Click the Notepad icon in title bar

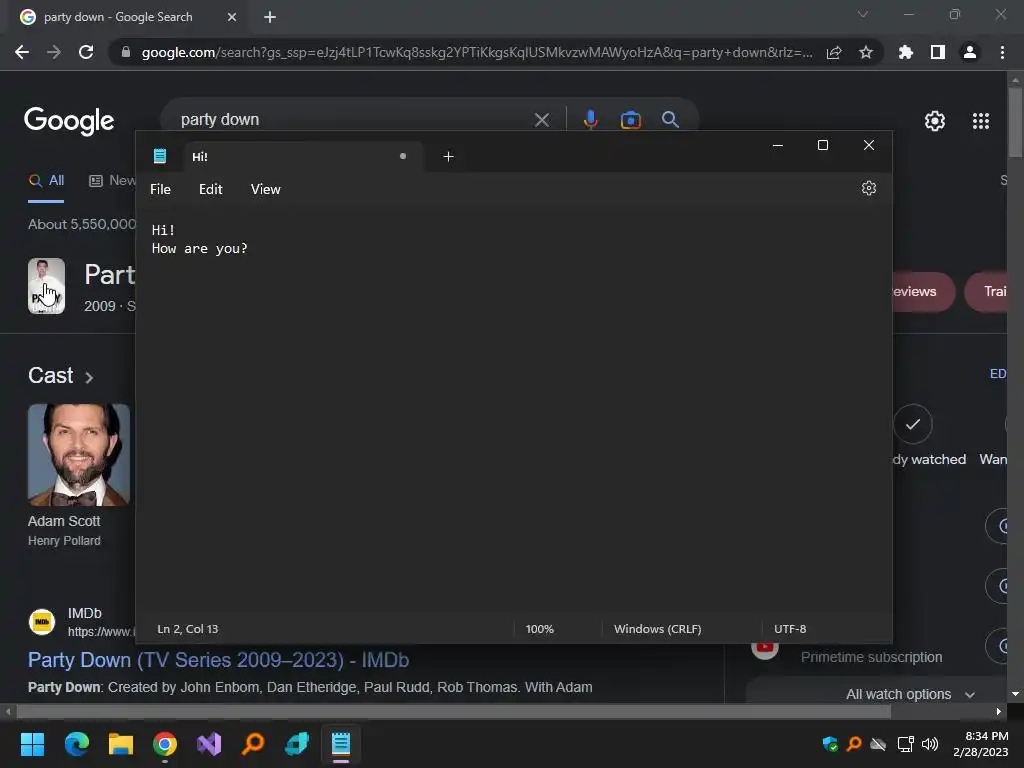click(160, 156)
